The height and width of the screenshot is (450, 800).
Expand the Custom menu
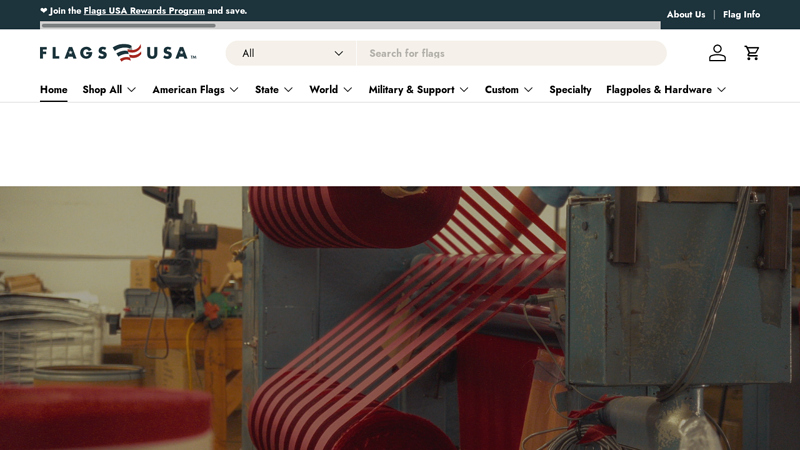(x=509, y=89)
